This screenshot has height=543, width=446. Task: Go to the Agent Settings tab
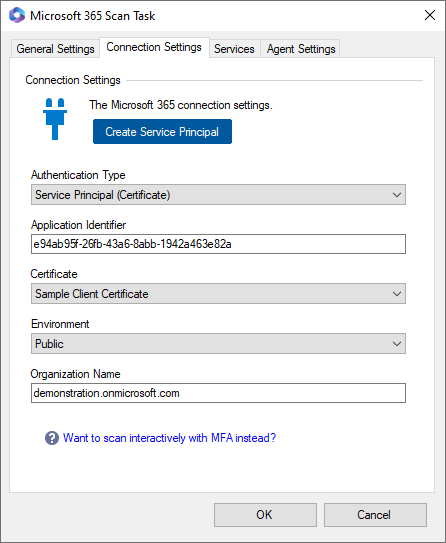click(301, 49)
